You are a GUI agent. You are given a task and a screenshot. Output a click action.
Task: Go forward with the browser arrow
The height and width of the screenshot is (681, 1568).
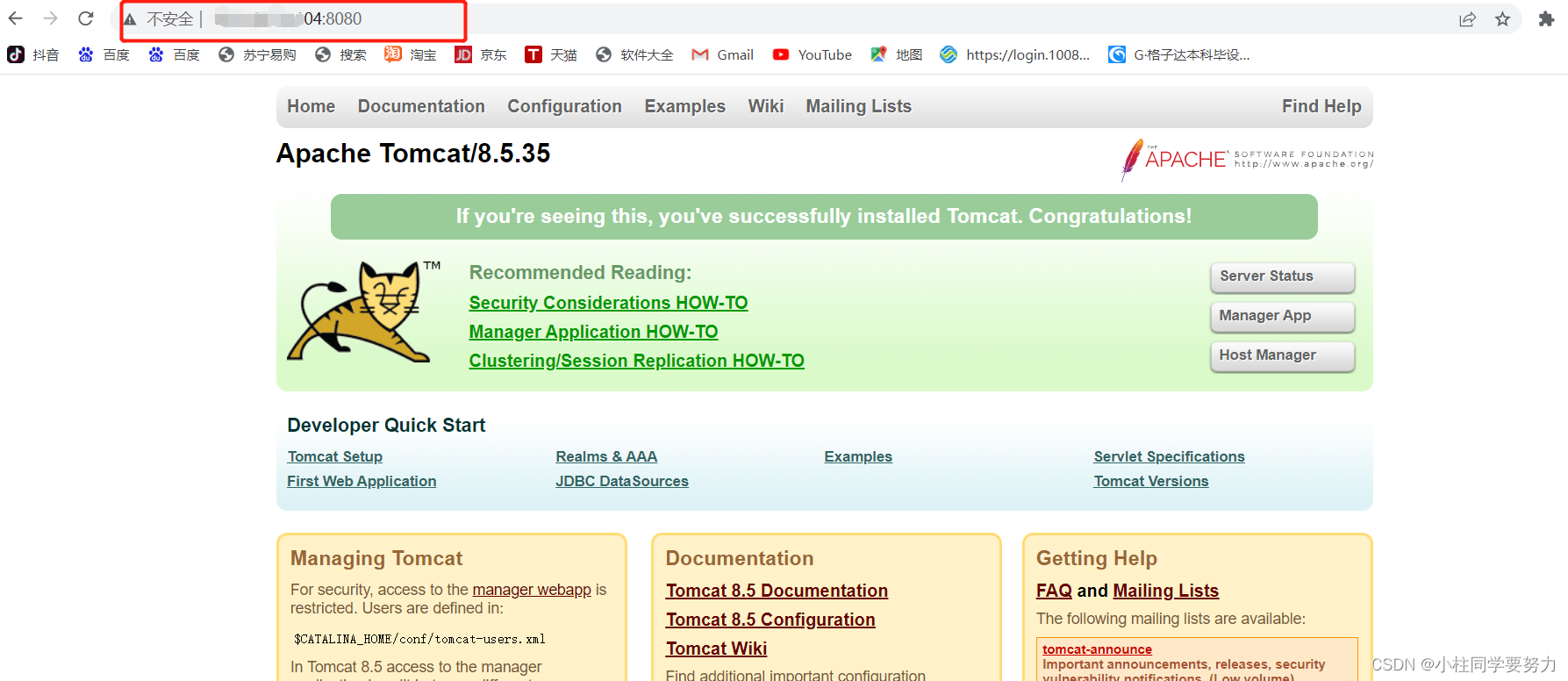51,18
